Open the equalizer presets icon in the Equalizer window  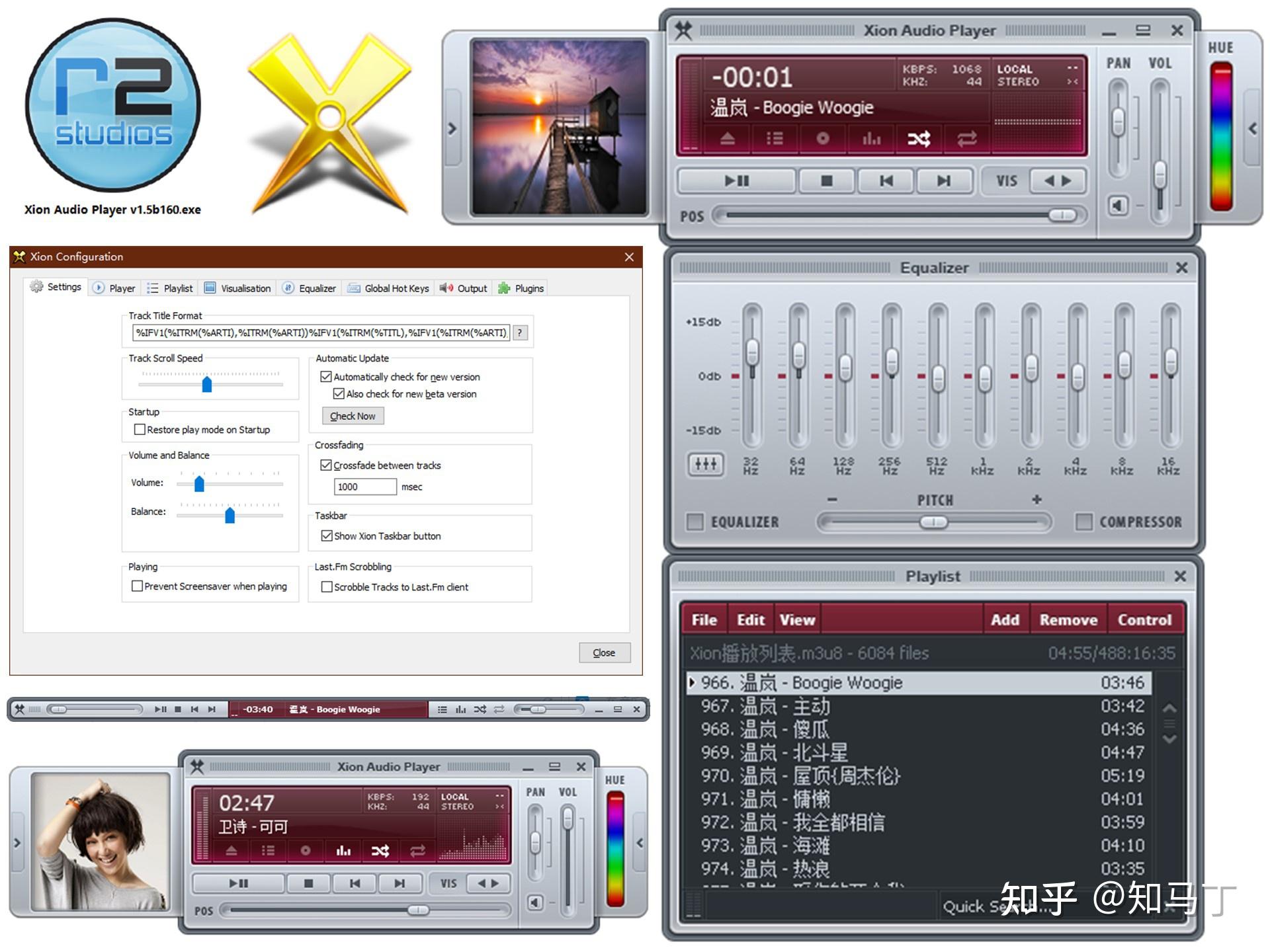pyautogui.click(x=705, y=464)
